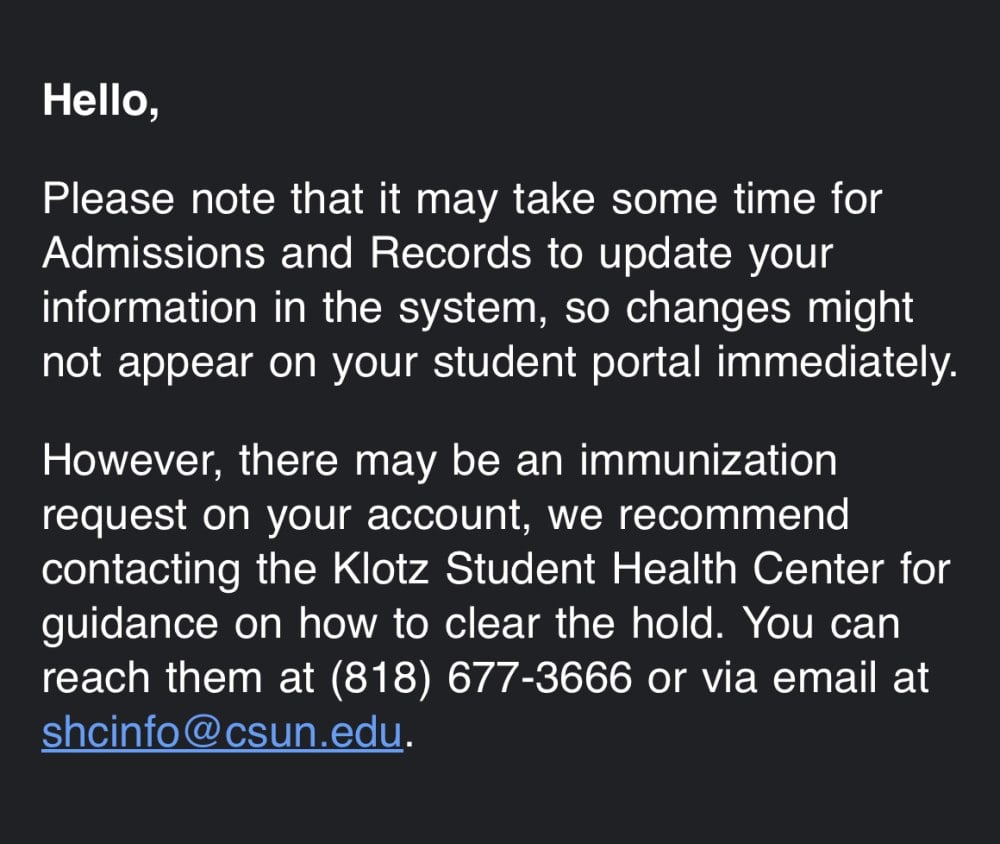Screen dimensions: 1000x844
Task: Click the phrase 'Admissions and Records'
Action: 286,253
